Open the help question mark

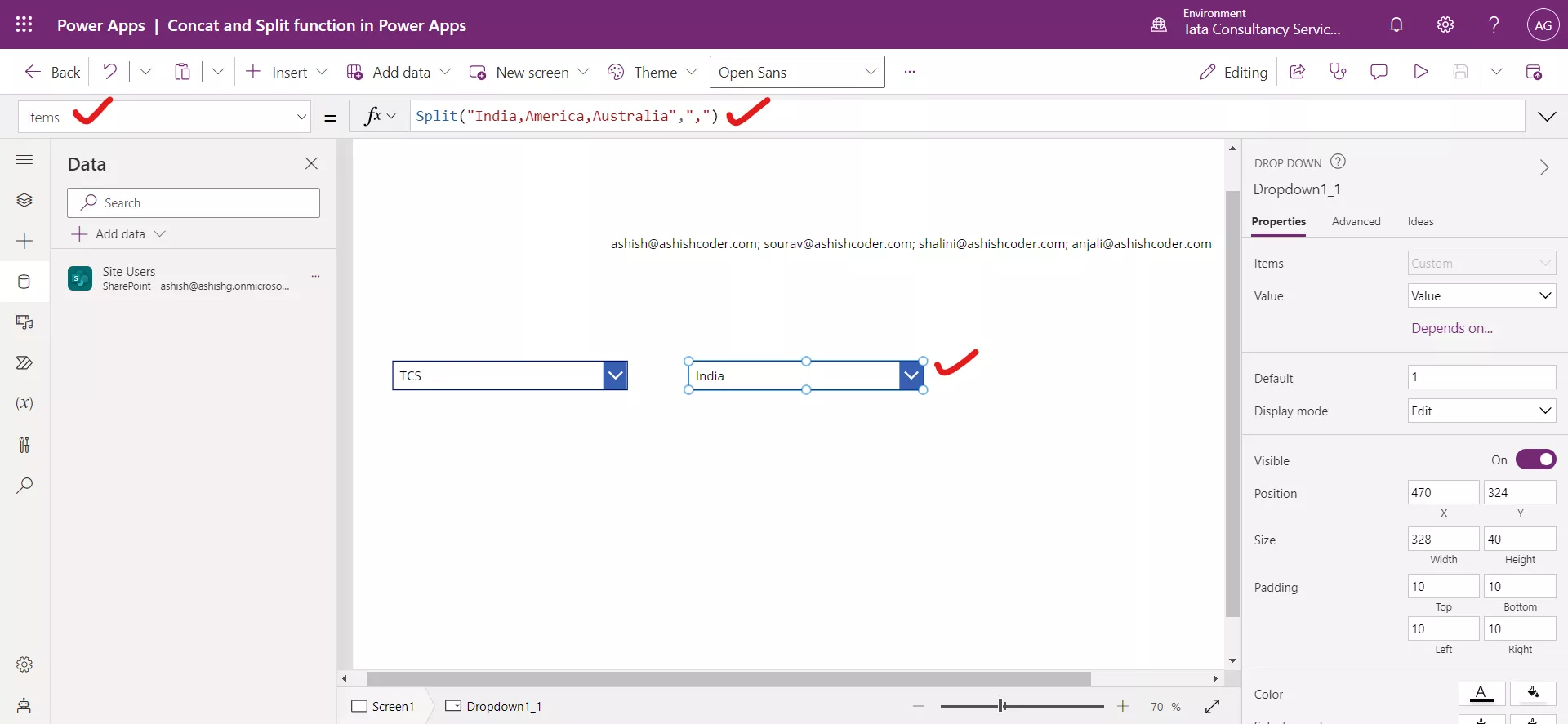[x=1494, y=24]
